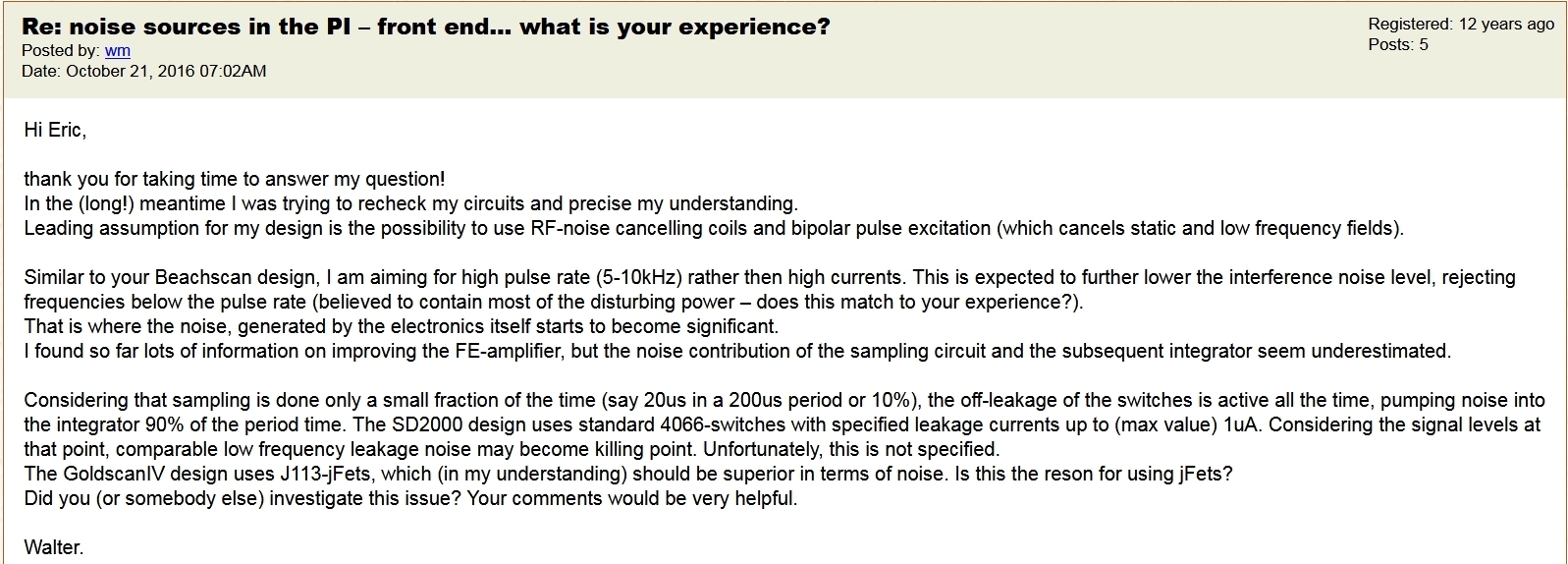
Task: Click the line starting 'That is where the noise'
Action: [x=401, y=326]
